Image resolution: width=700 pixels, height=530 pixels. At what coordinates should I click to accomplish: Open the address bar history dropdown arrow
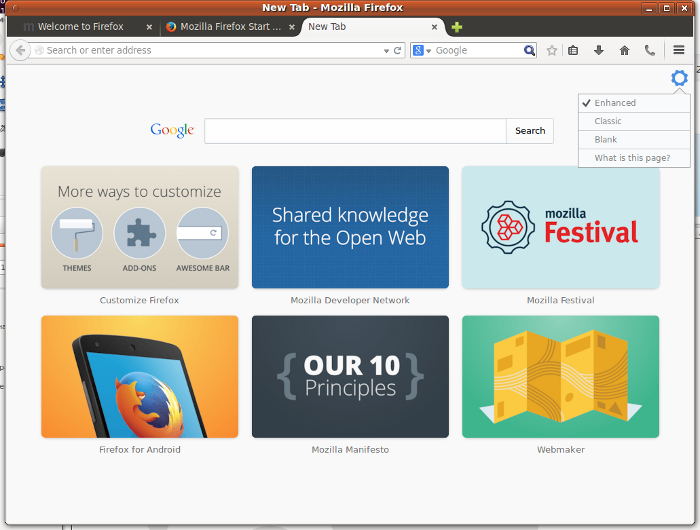coord(386,51)
